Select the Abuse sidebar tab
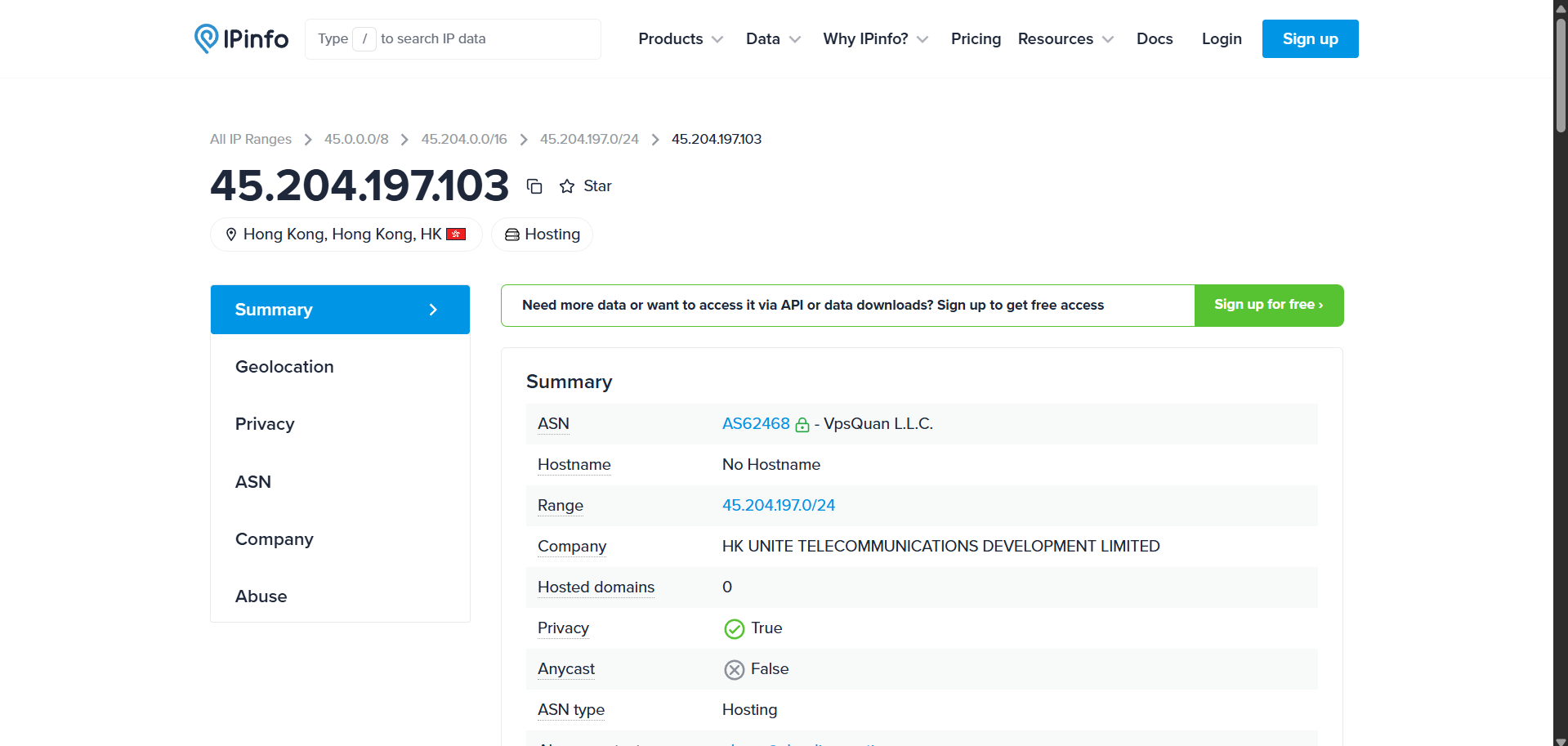The width and height of the screenshot is (1568, 746). tap(340, 596)
